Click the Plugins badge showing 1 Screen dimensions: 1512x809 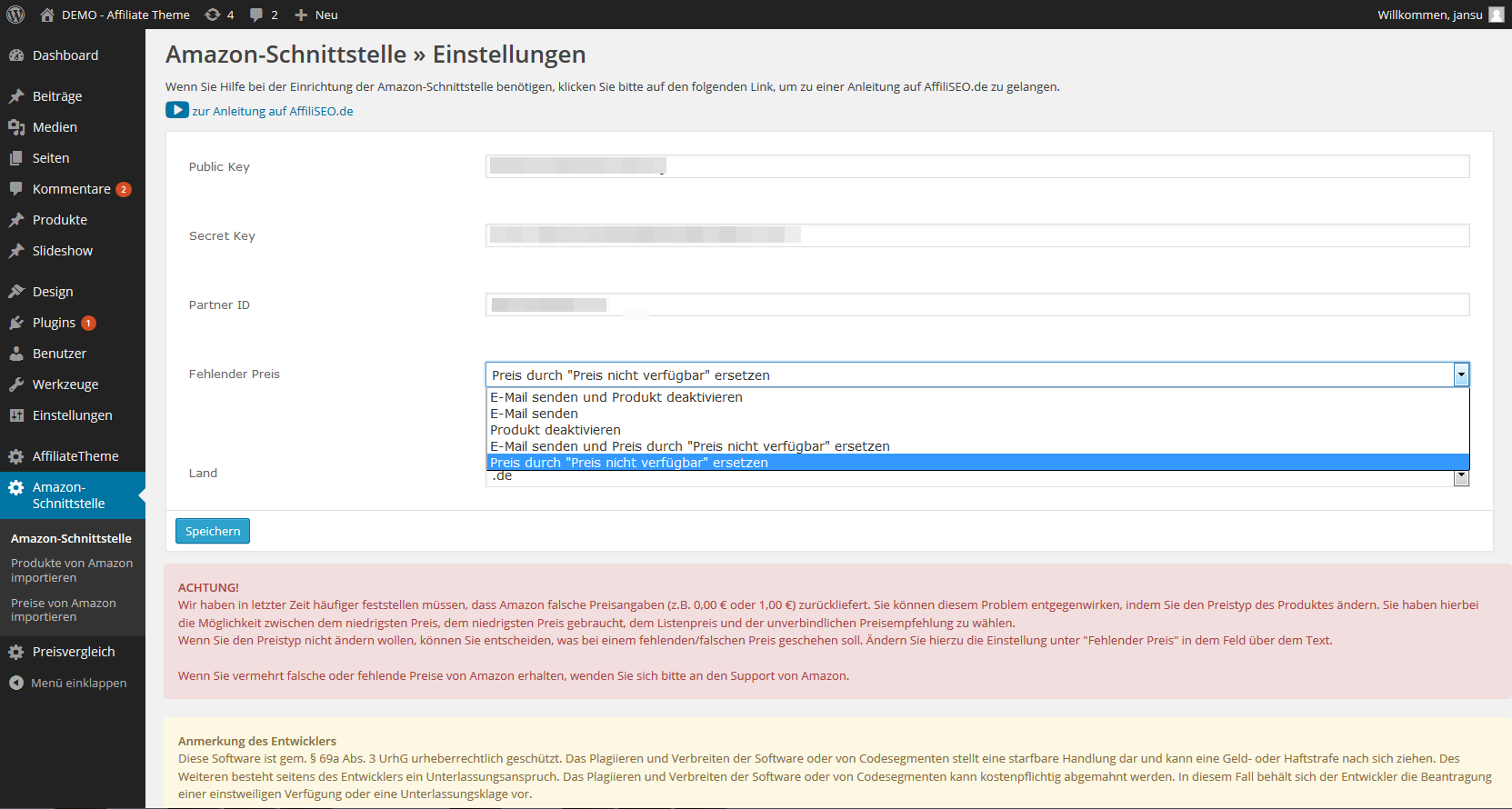click(x=88, y=323)
